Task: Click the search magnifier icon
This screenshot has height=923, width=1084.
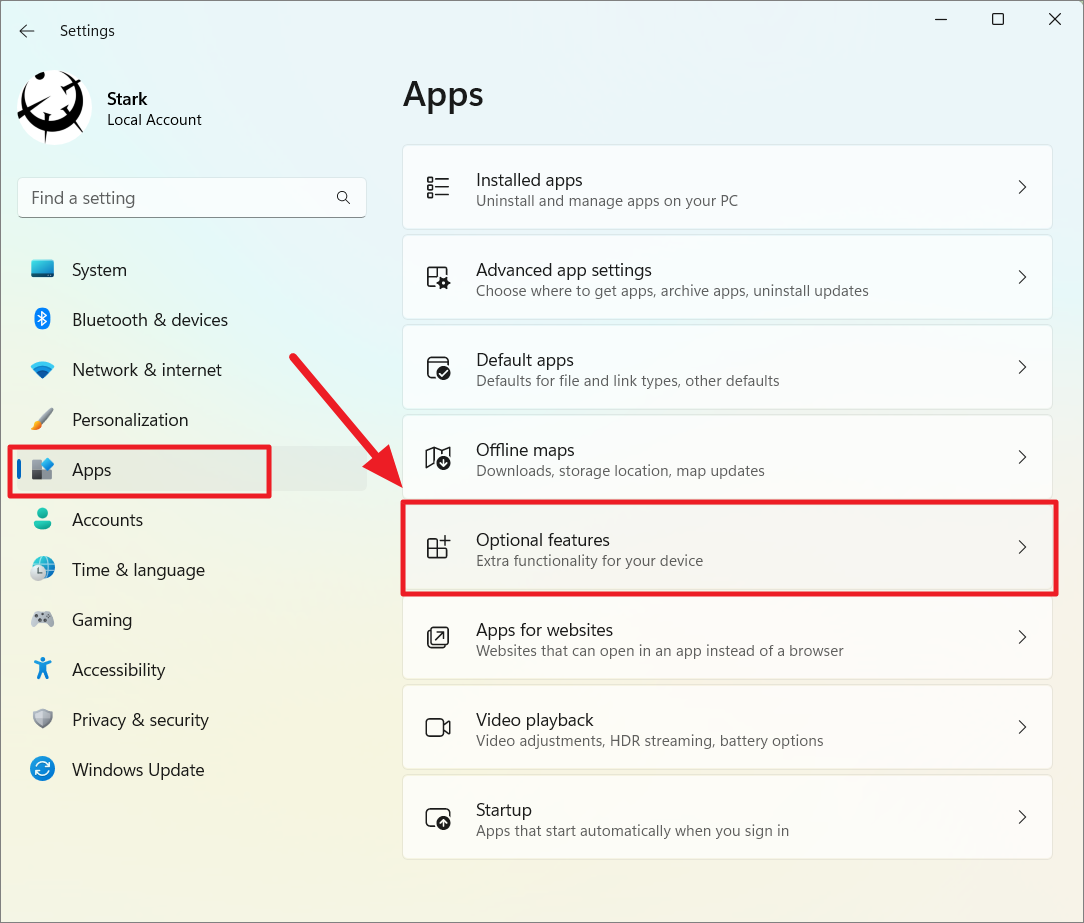Action: [343, 198]
